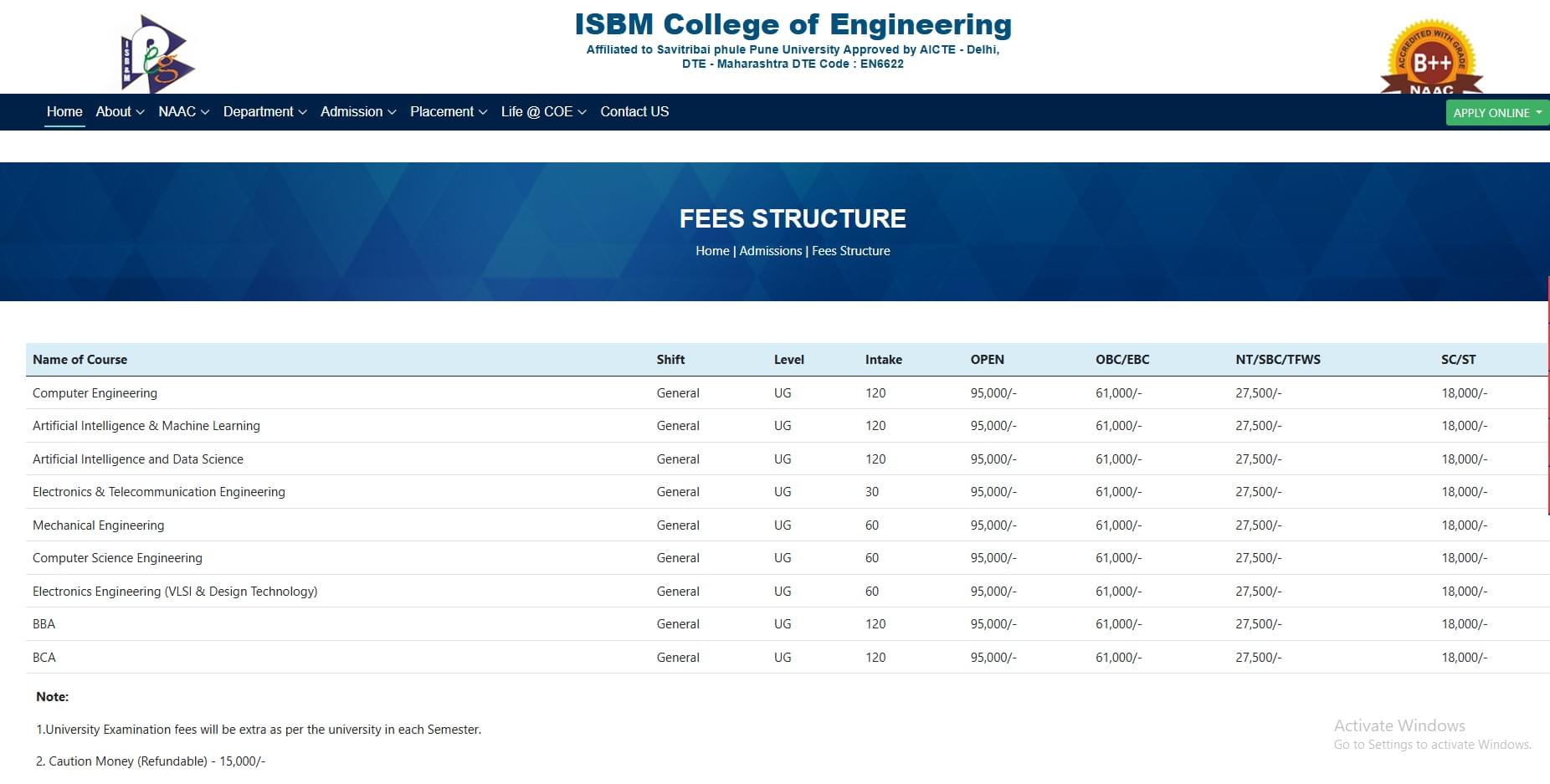Click the BCA course row

click(44, 658)
